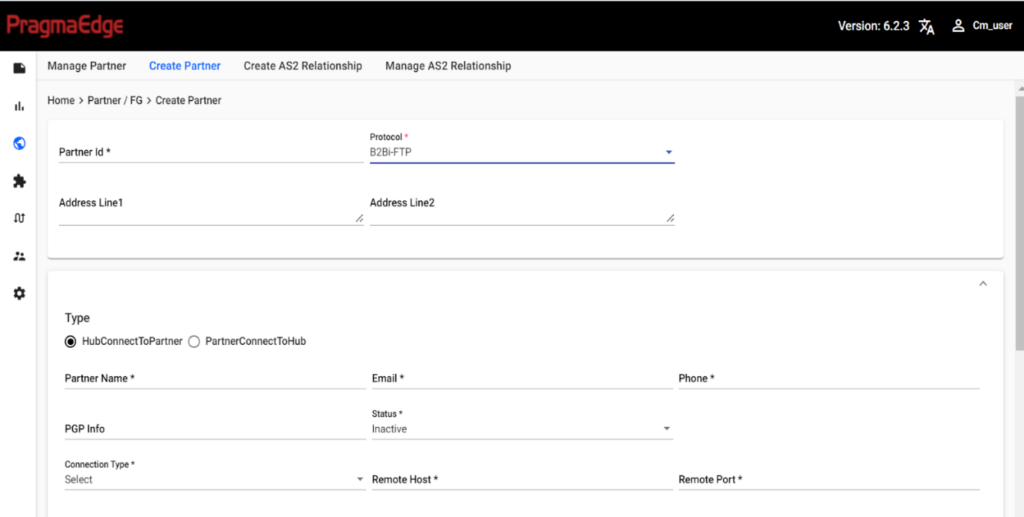The width and height of the screenshot is (1024, 517).
Task: Focus the Address Line1 text area
Action: (211, 210)
